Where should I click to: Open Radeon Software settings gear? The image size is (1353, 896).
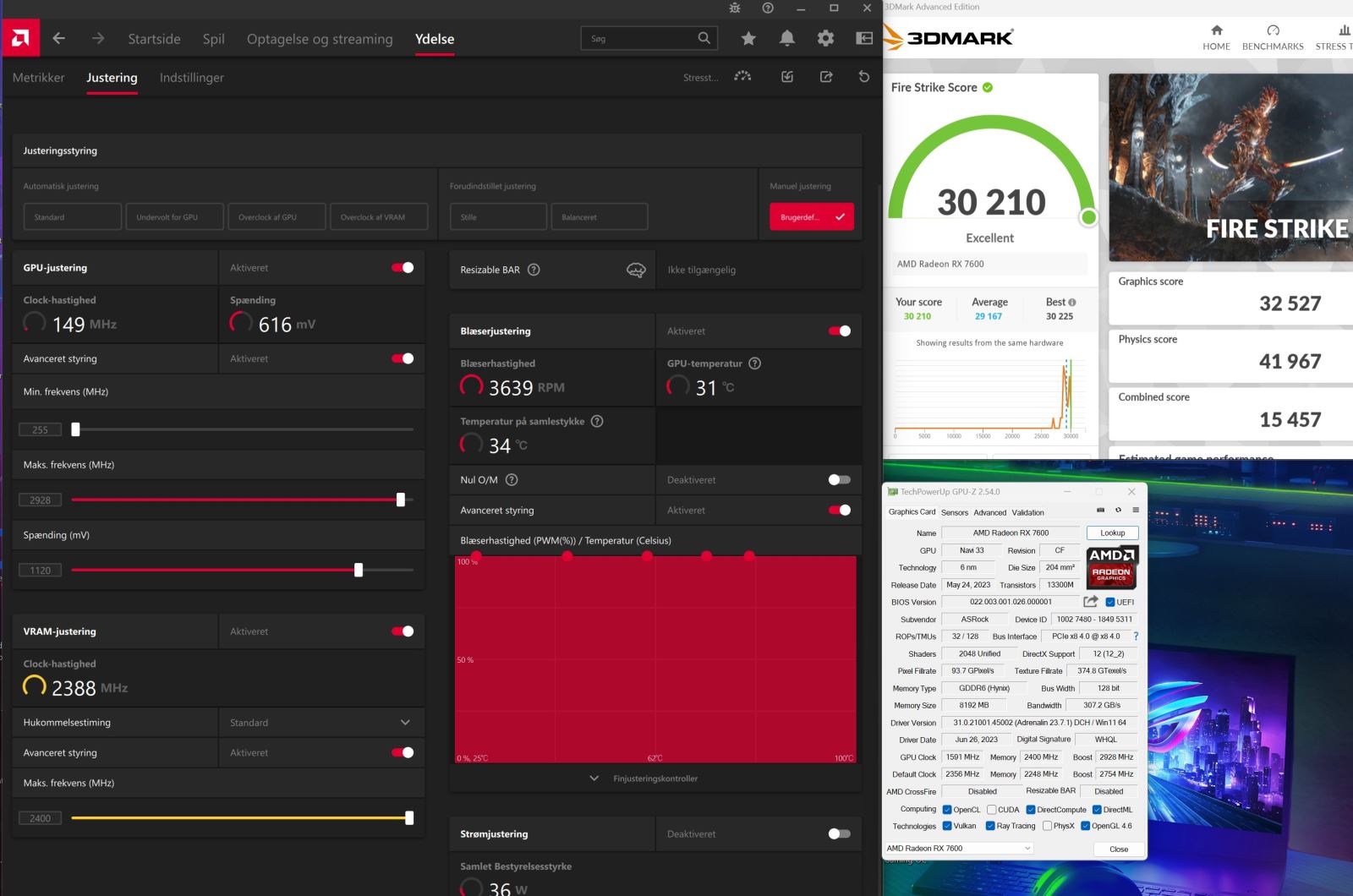coord(825,38)
